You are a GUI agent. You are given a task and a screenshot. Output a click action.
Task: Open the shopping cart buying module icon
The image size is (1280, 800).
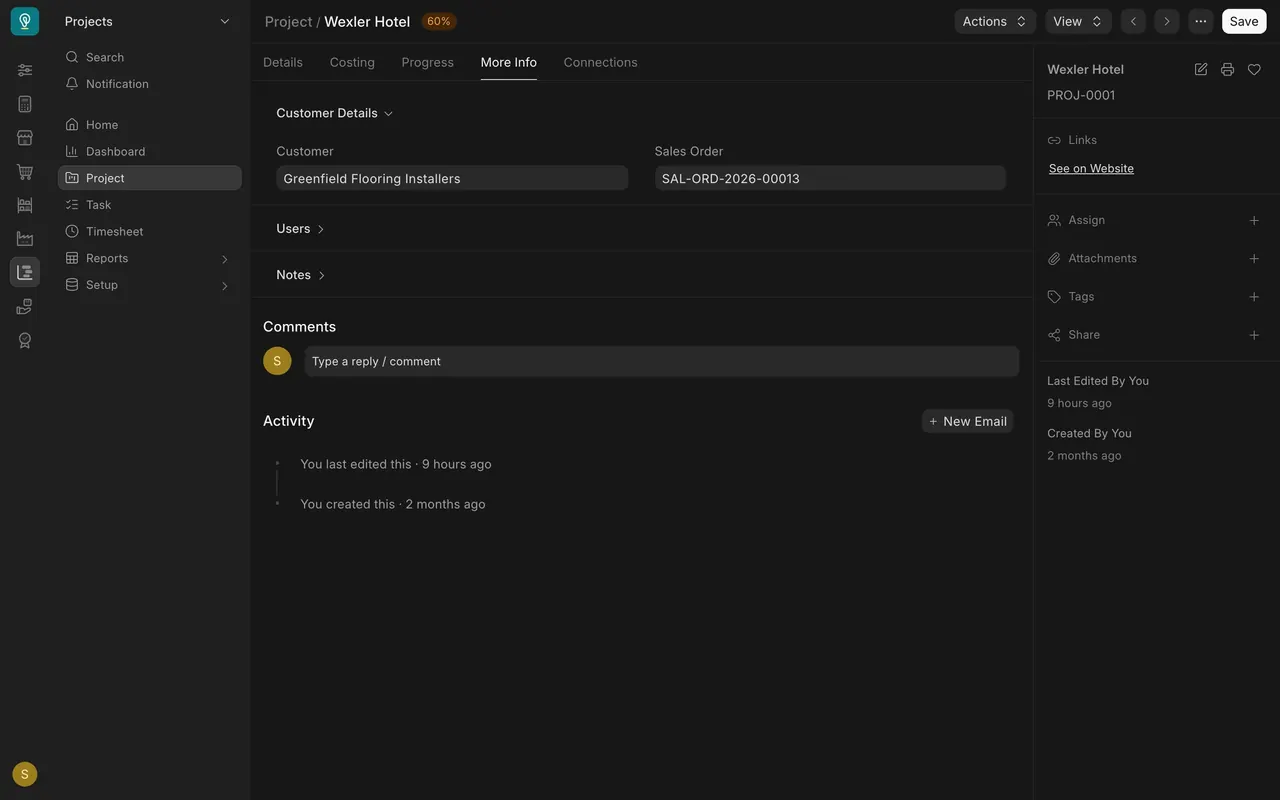coord(25,172)
